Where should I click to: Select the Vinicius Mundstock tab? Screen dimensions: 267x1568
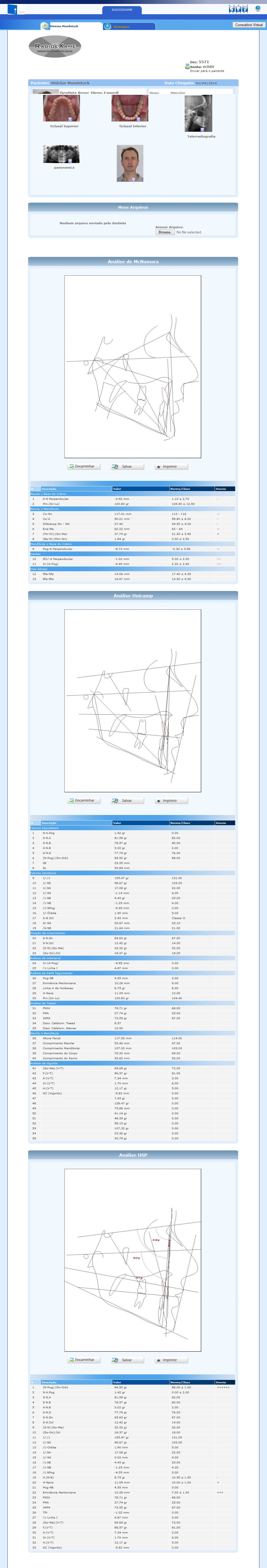64,26
